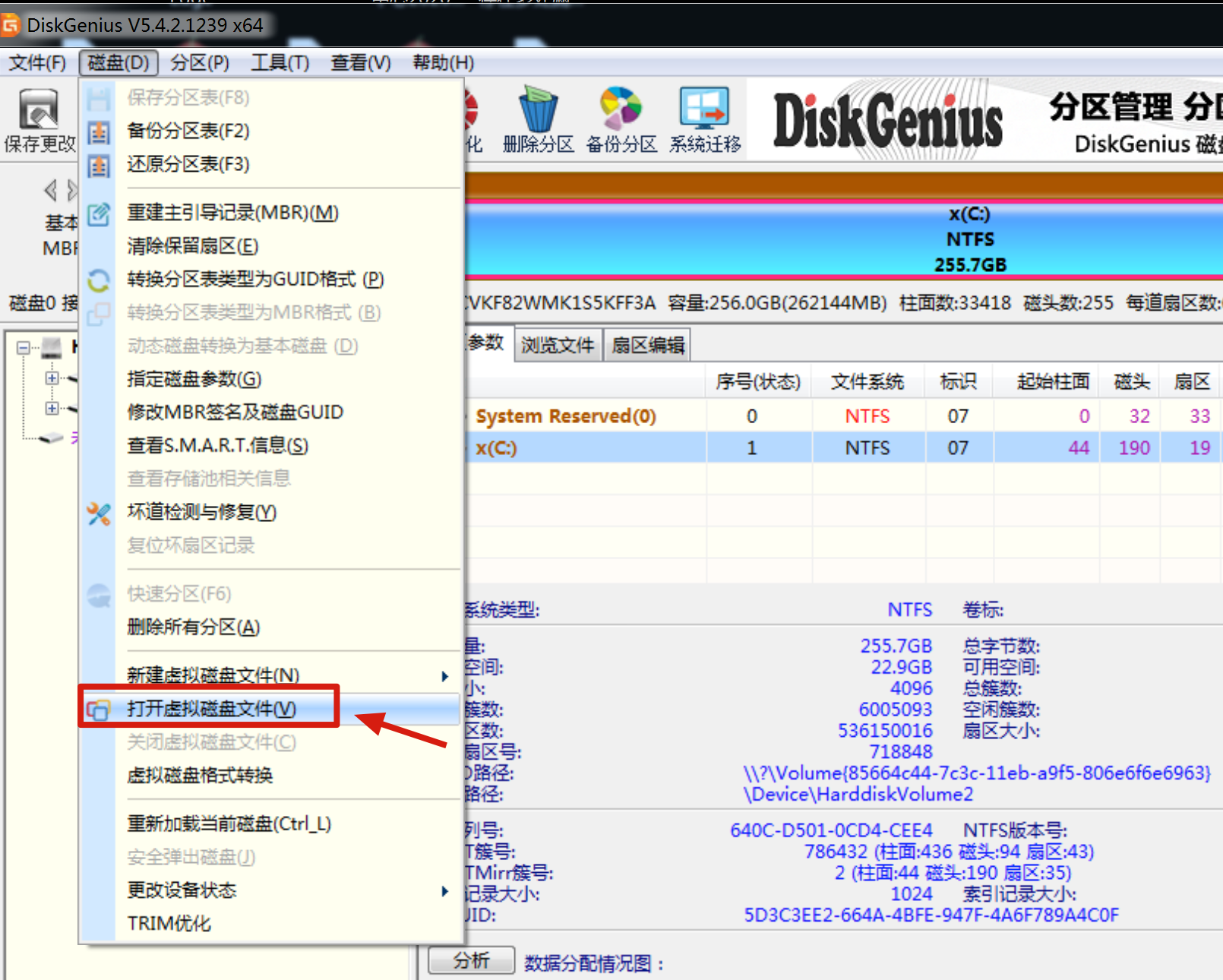Click the open virtual disk file icon

(99, 709)
